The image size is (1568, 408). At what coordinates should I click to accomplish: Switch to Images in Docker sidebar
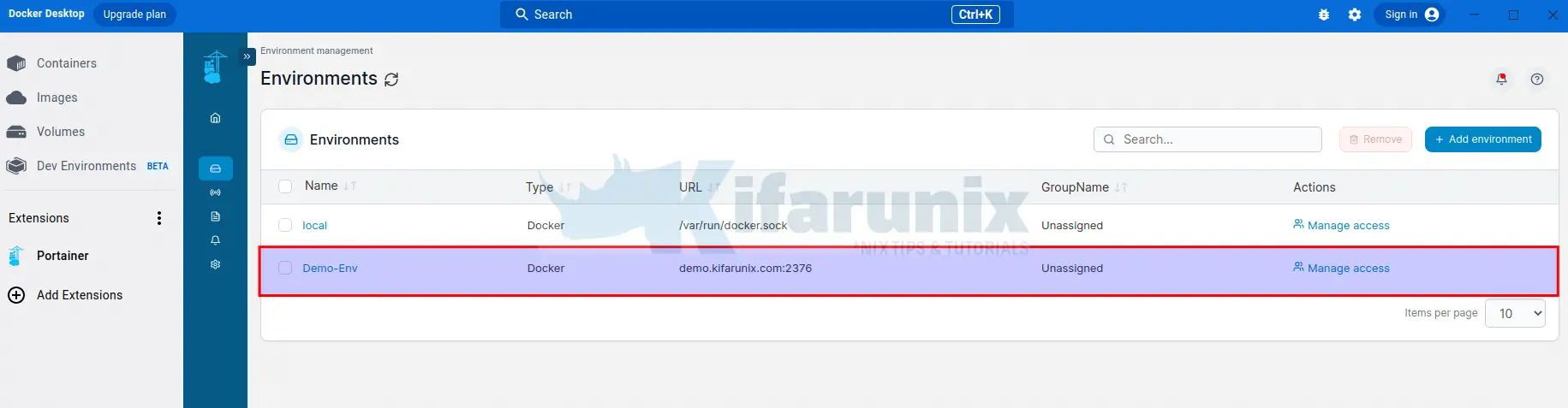click(x=57, y=98)
